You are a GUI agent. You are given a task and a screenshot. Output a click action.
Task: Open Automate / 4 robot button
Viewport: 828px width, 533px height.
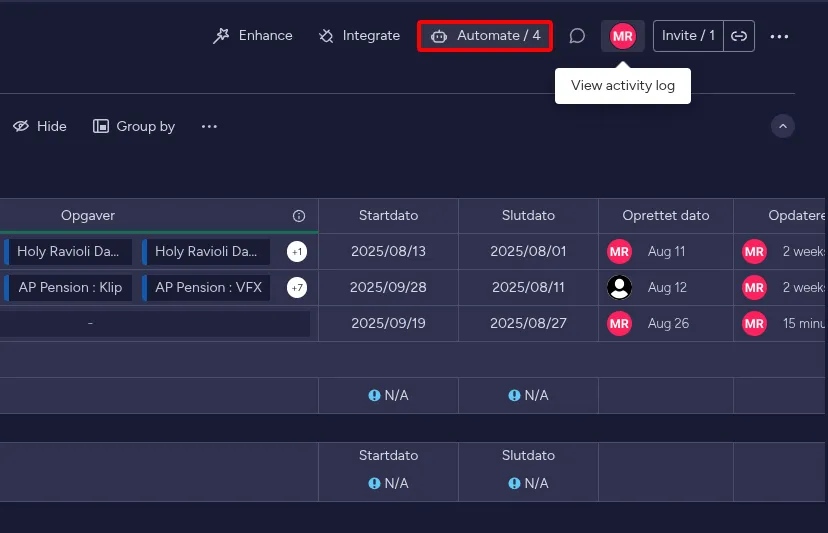485,36
